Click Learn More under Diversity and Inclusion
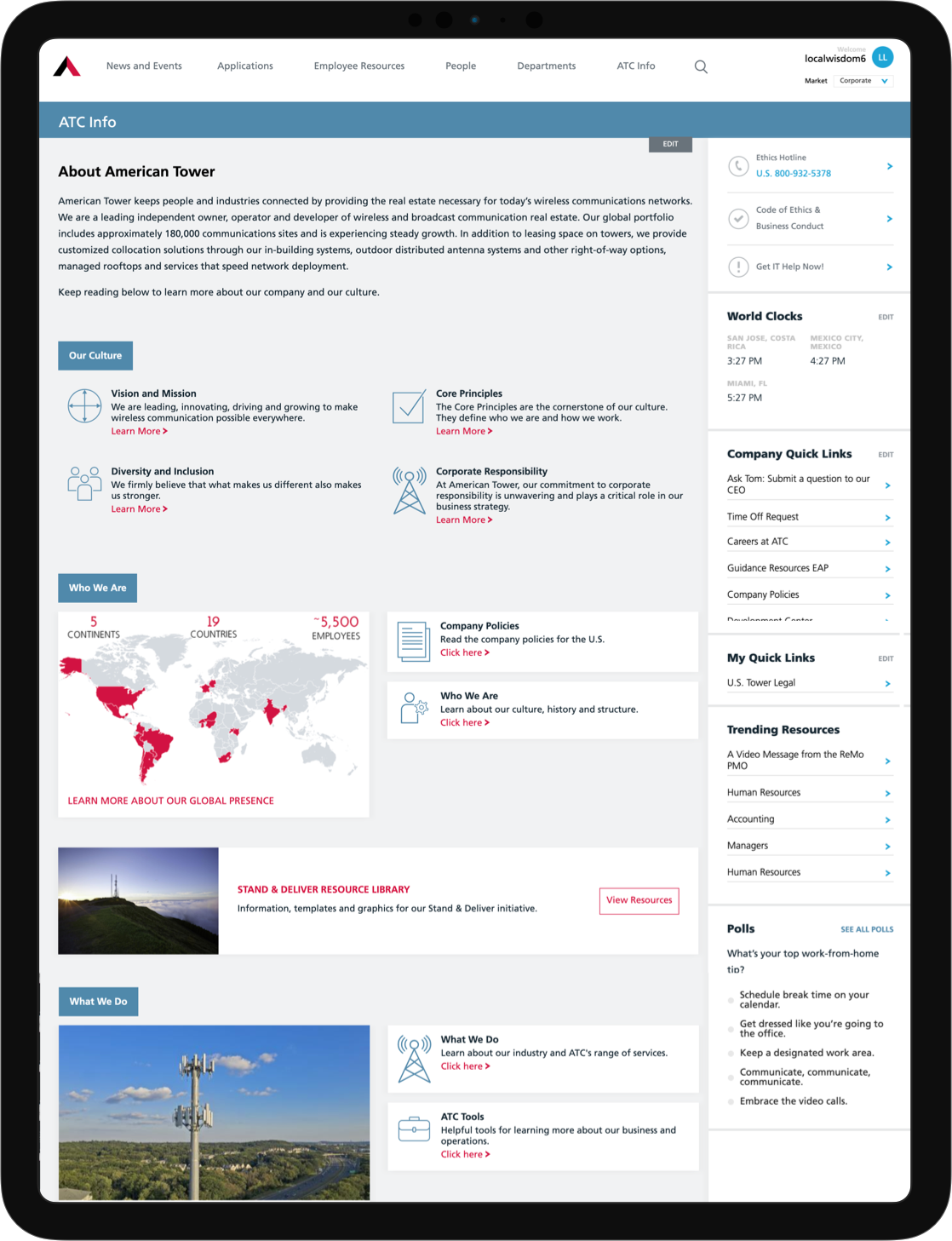The height and width of the screenshot is (1241, 952). pos(140,509)
